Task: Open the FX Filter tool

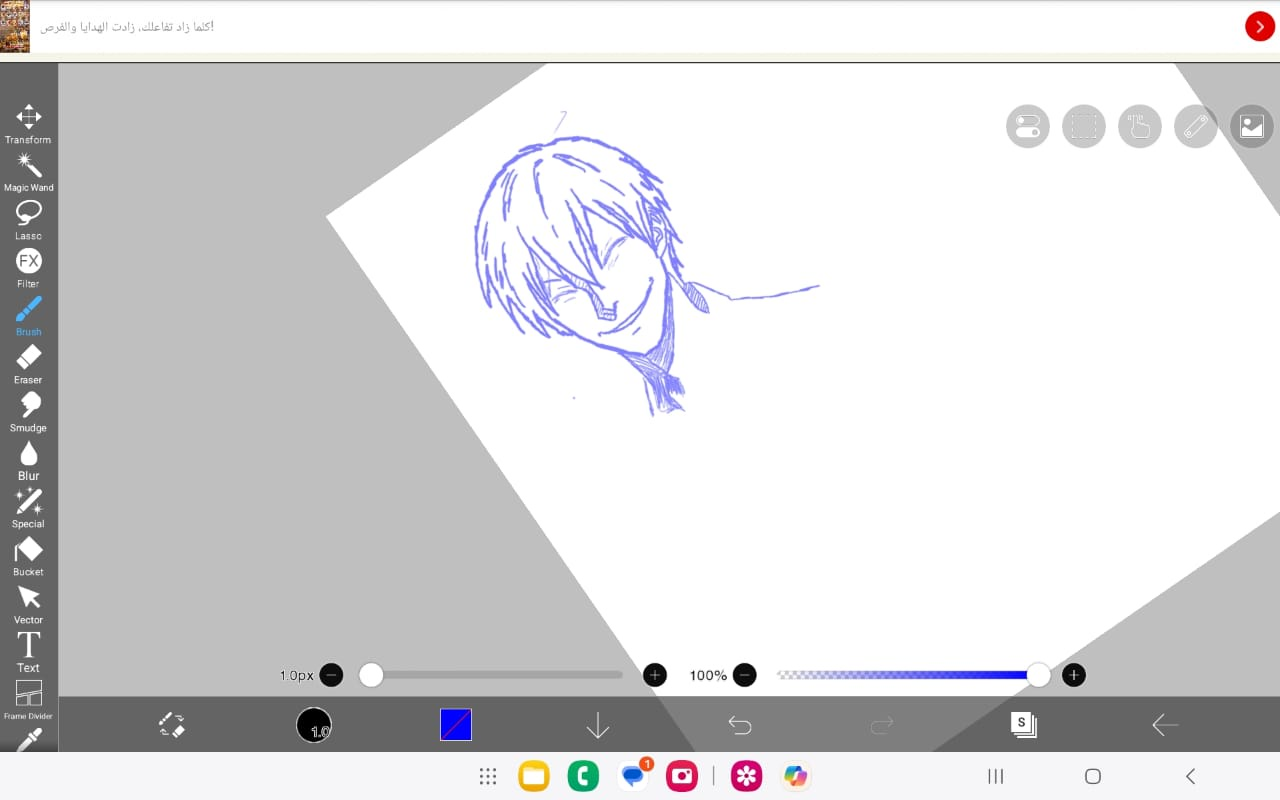Action: 29,267
